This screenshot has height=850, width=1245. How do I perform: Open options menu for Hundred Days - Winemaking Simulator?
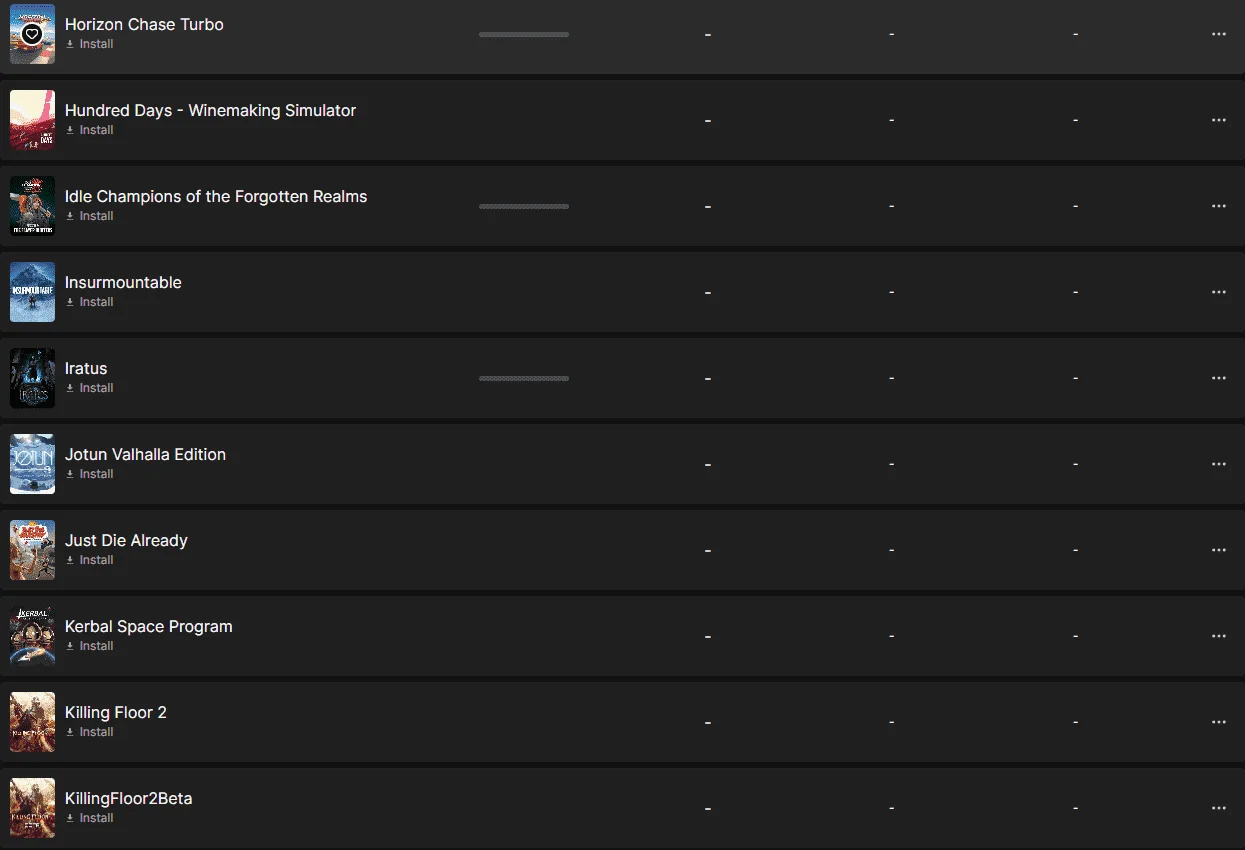click(x=1218, y=120)
